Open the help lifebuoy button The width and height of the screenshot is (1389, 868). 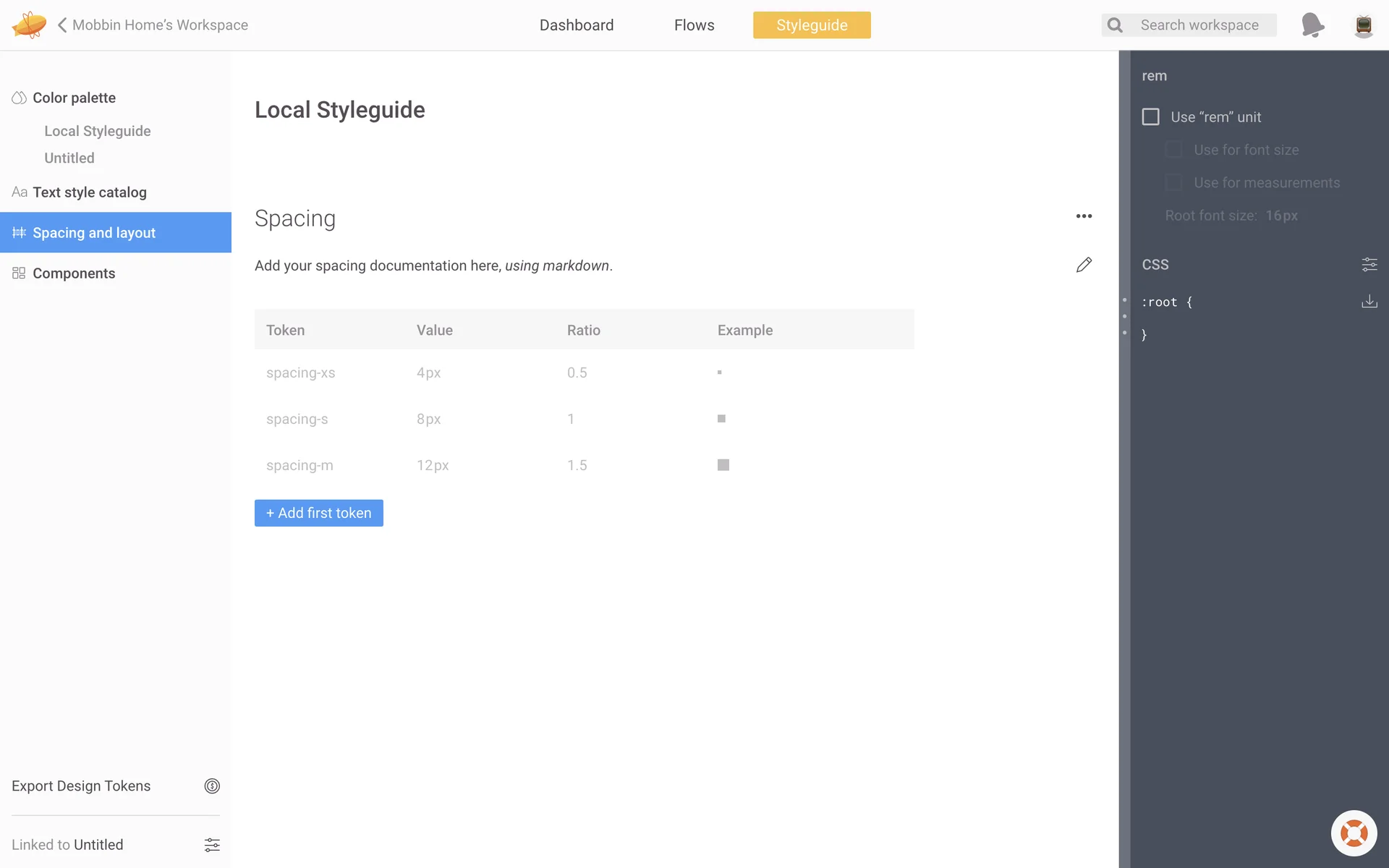click(x=1354, y=833)
